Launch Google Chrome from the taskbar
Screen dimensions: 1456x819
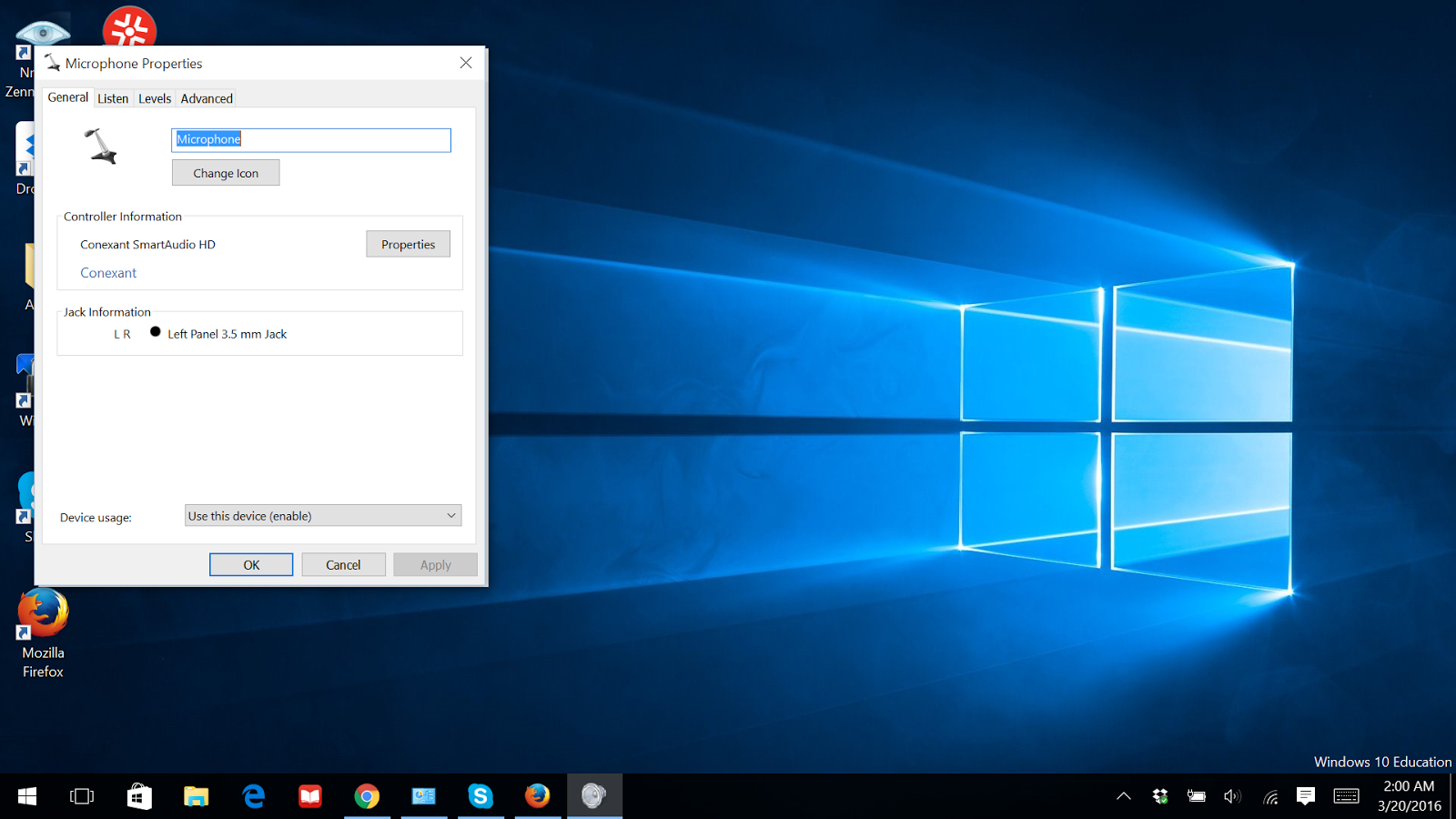367,796
